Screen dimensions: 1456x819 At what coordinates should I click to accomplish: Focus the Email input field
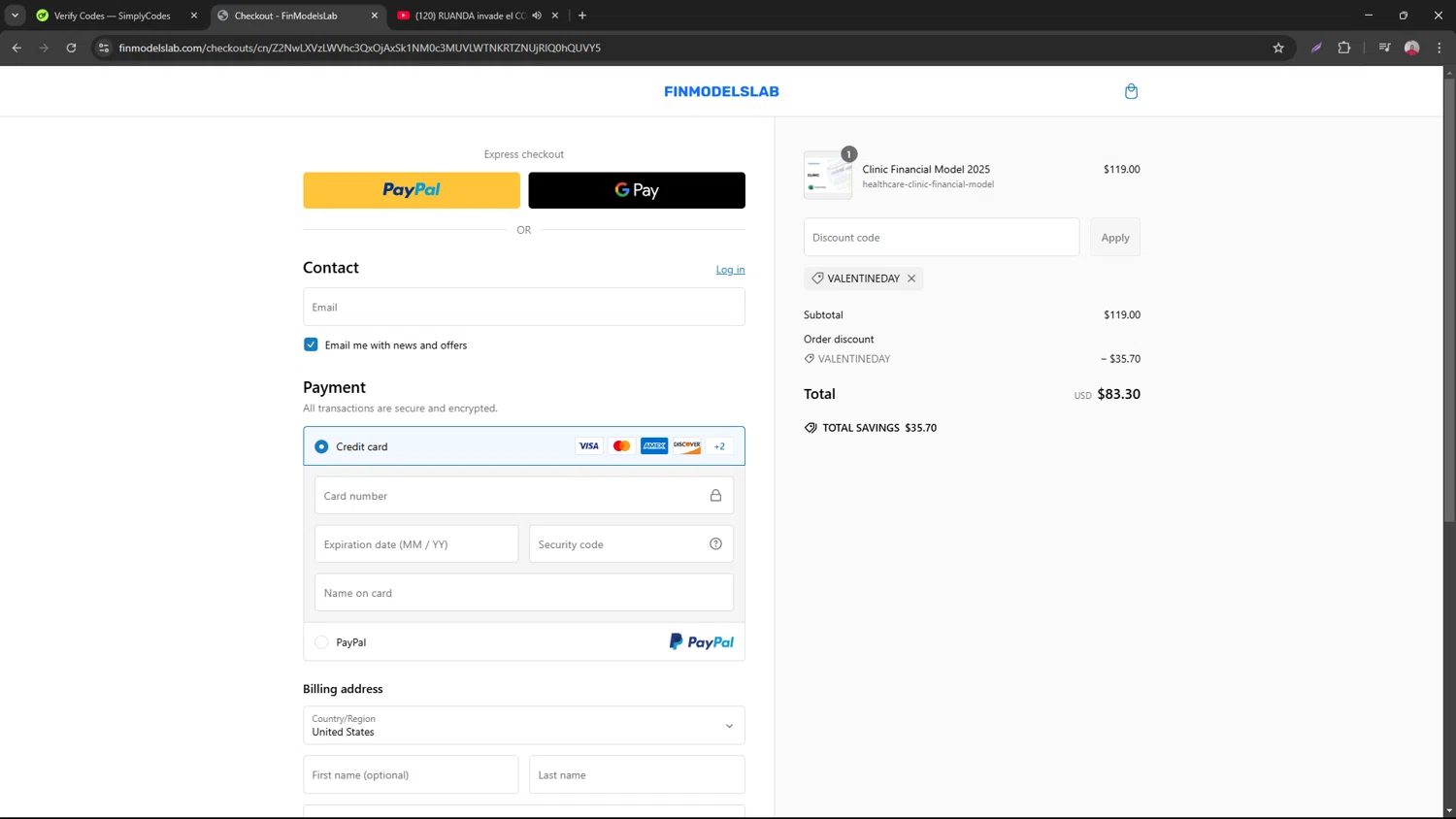pyautogui.click(x=524, y=307)
